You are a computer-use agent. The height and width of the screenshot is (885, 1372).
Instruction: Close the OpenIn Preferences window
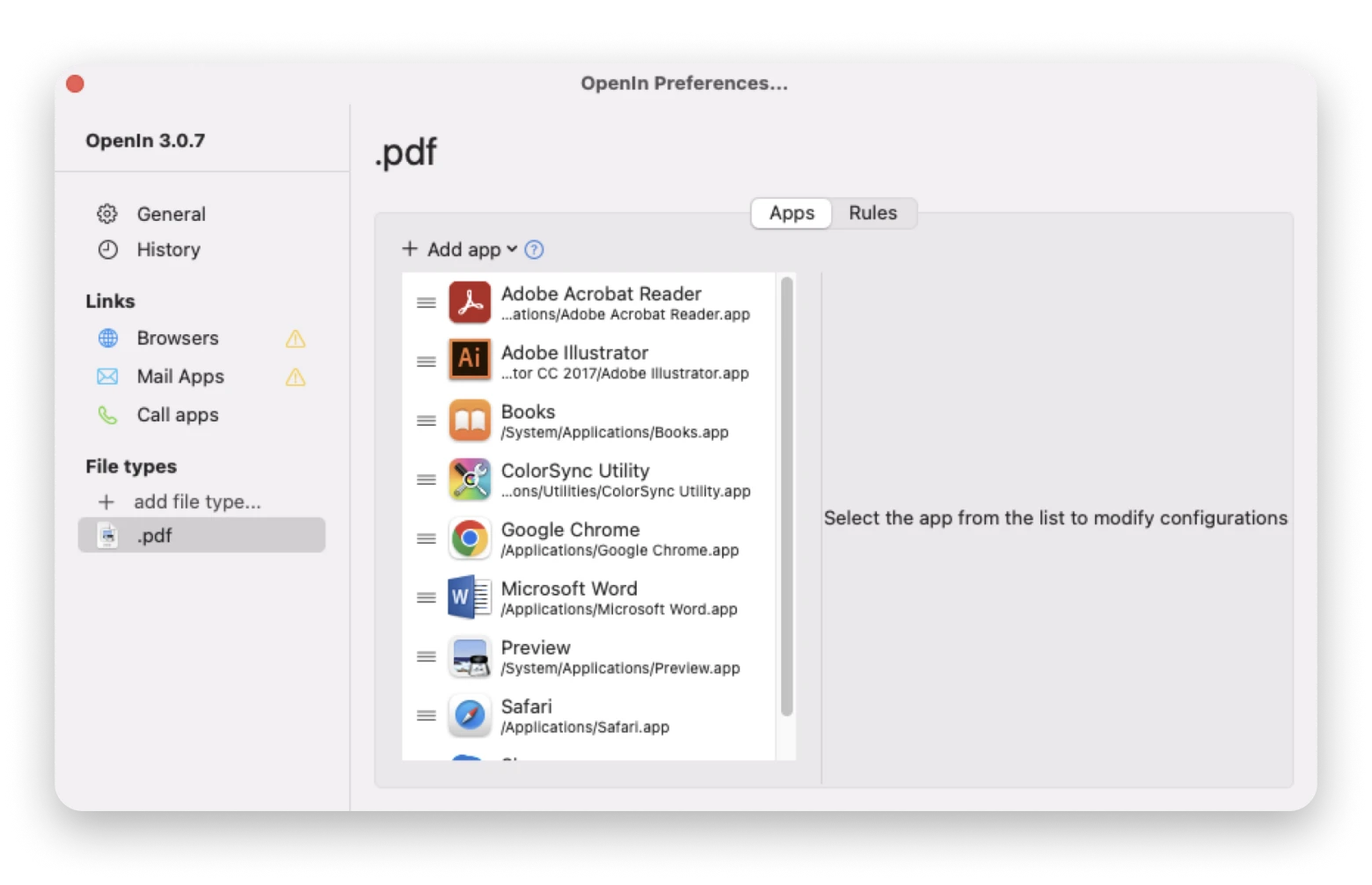76,84
